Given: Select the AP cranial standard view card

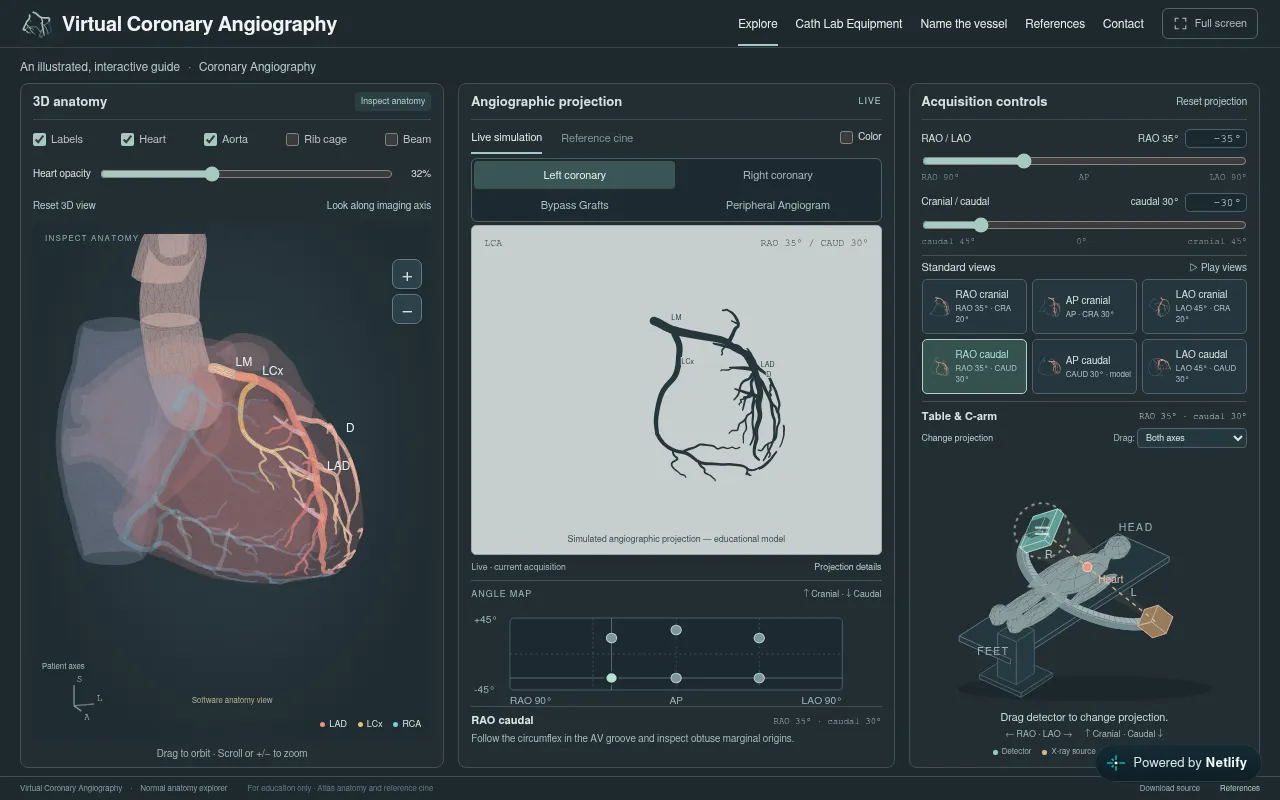Looking at the screenshot, I should click(1084, 307).
